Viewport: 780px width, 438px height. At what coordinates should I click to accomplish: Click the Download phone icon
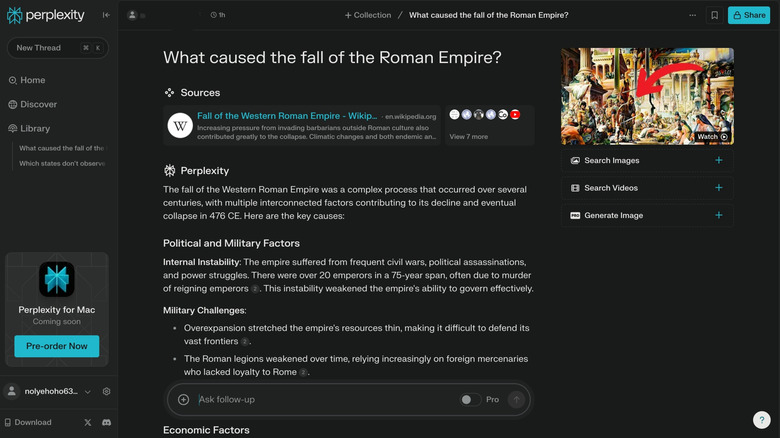point(7,422)
